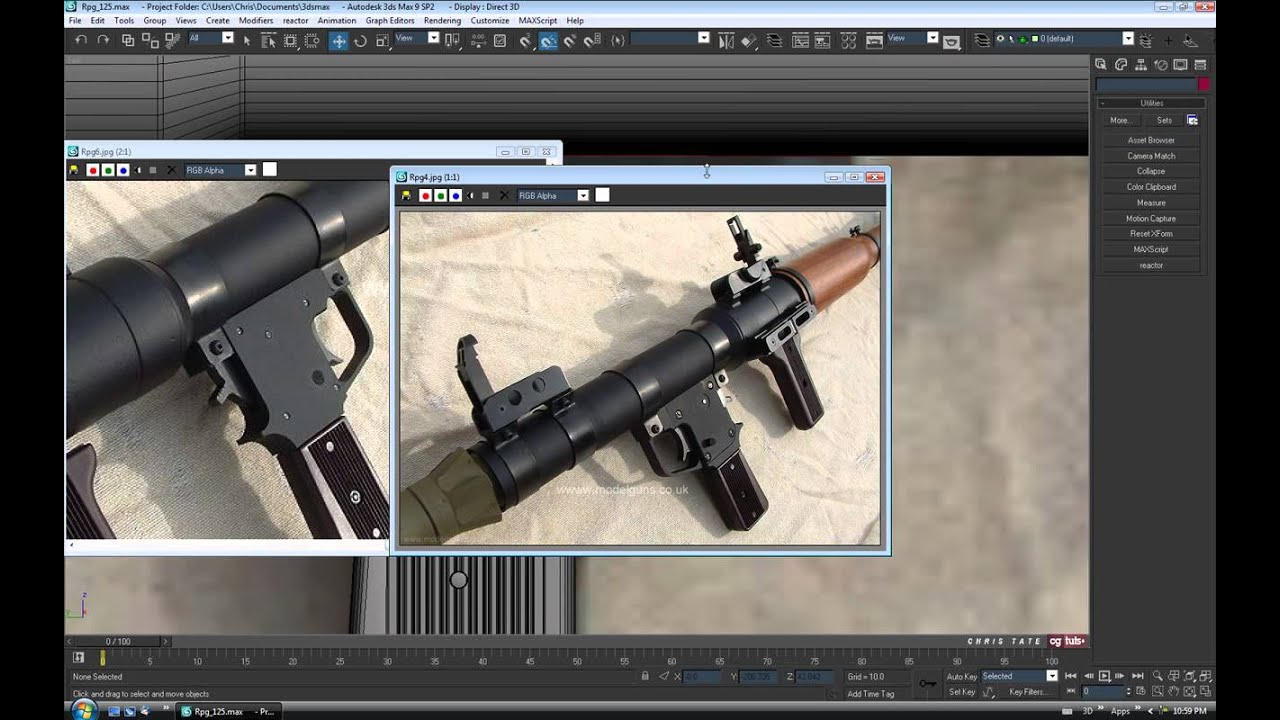Screen dimensions: 1280x720
Task: Click the white color swatch in Rpg4.jpg window
Action: [602, 196]
